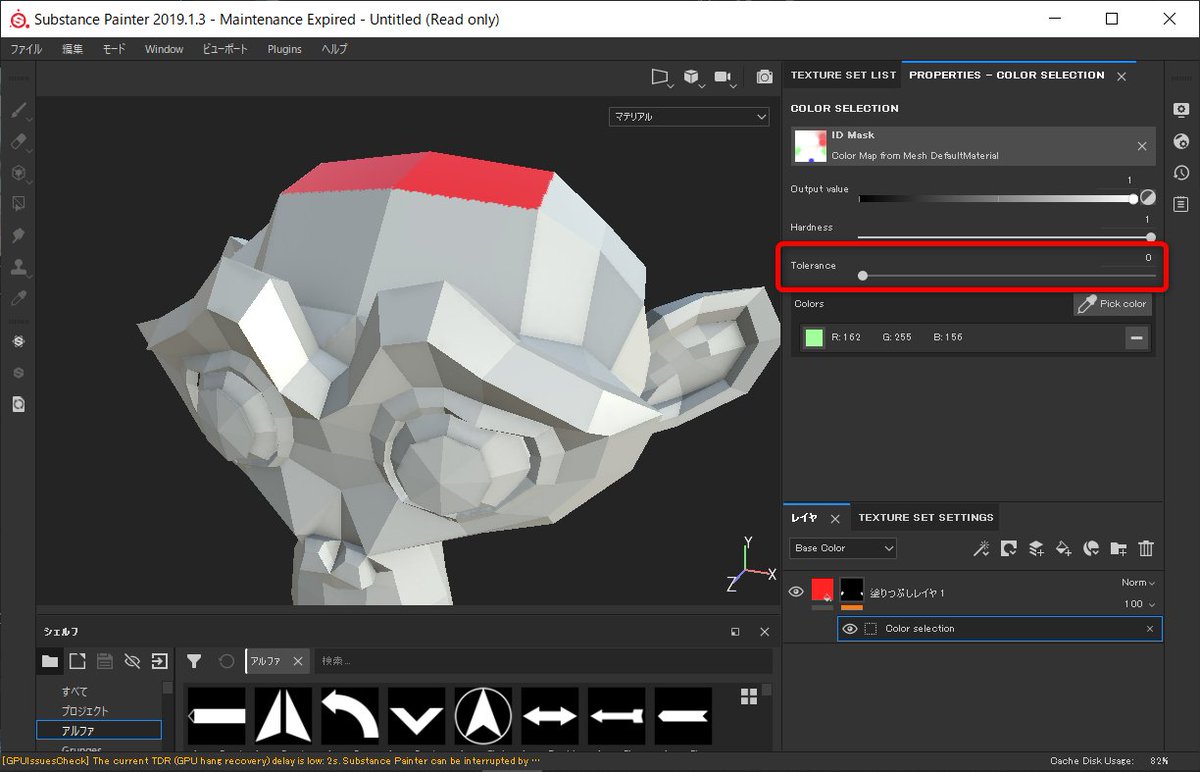Add a new paint layer
The height and width of the screenshot is (772, 1200).
coord(1036,548)
